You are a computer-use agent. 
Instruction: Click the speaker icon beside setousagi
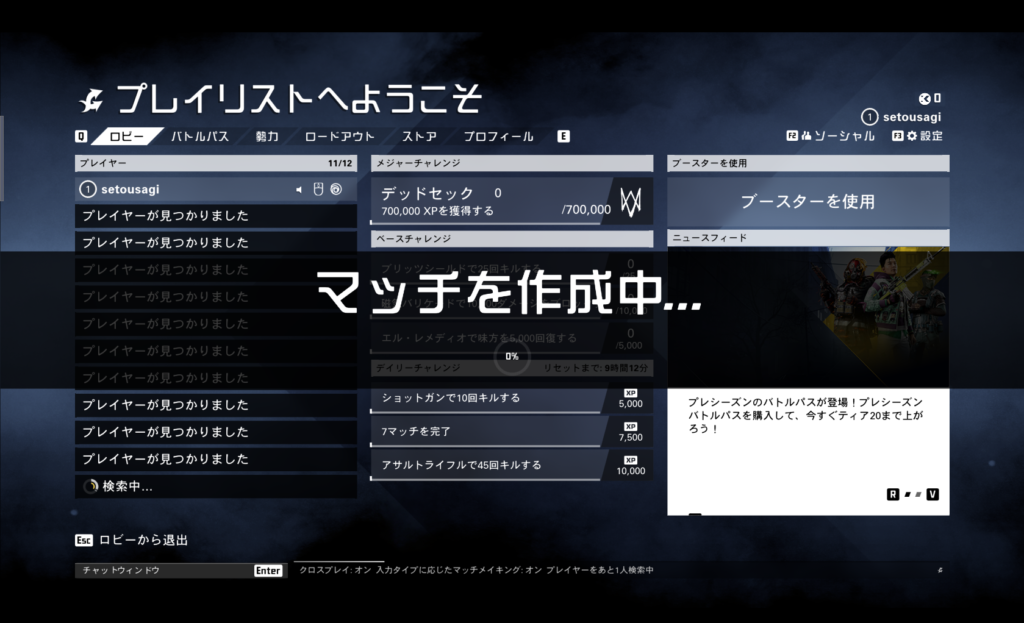coord(299,189)
